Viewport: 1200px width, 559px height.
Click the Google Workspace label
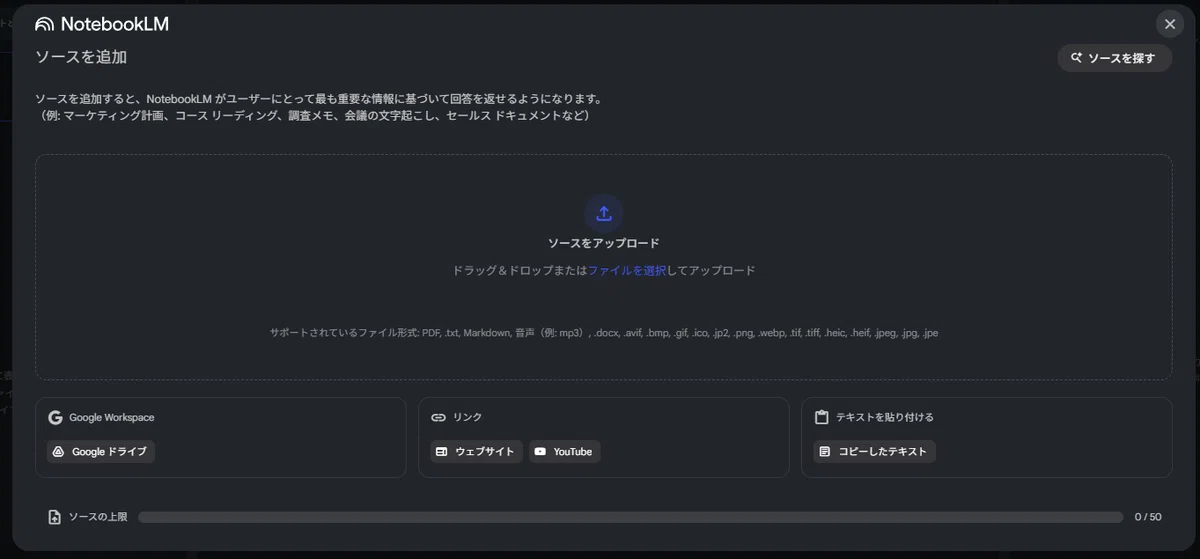click(112, 418)
